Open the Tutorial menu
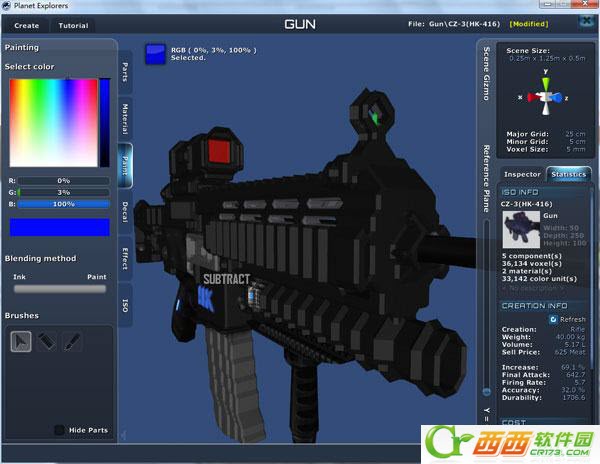This screenshot has width=600, height=464. coord(73,26)
